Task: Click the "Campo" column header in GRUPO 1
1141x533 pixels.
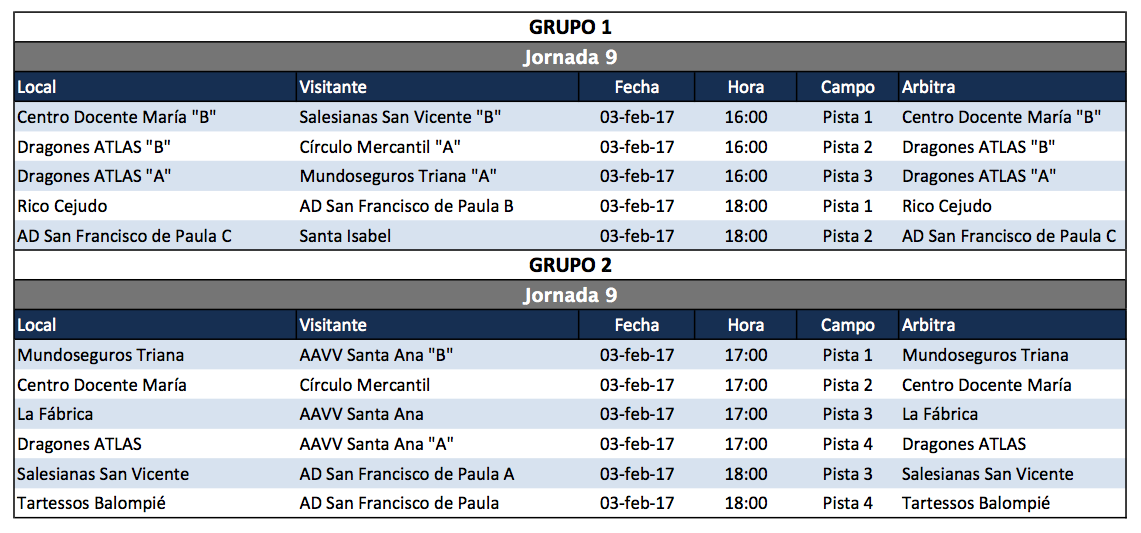Action: click(847, 87)
